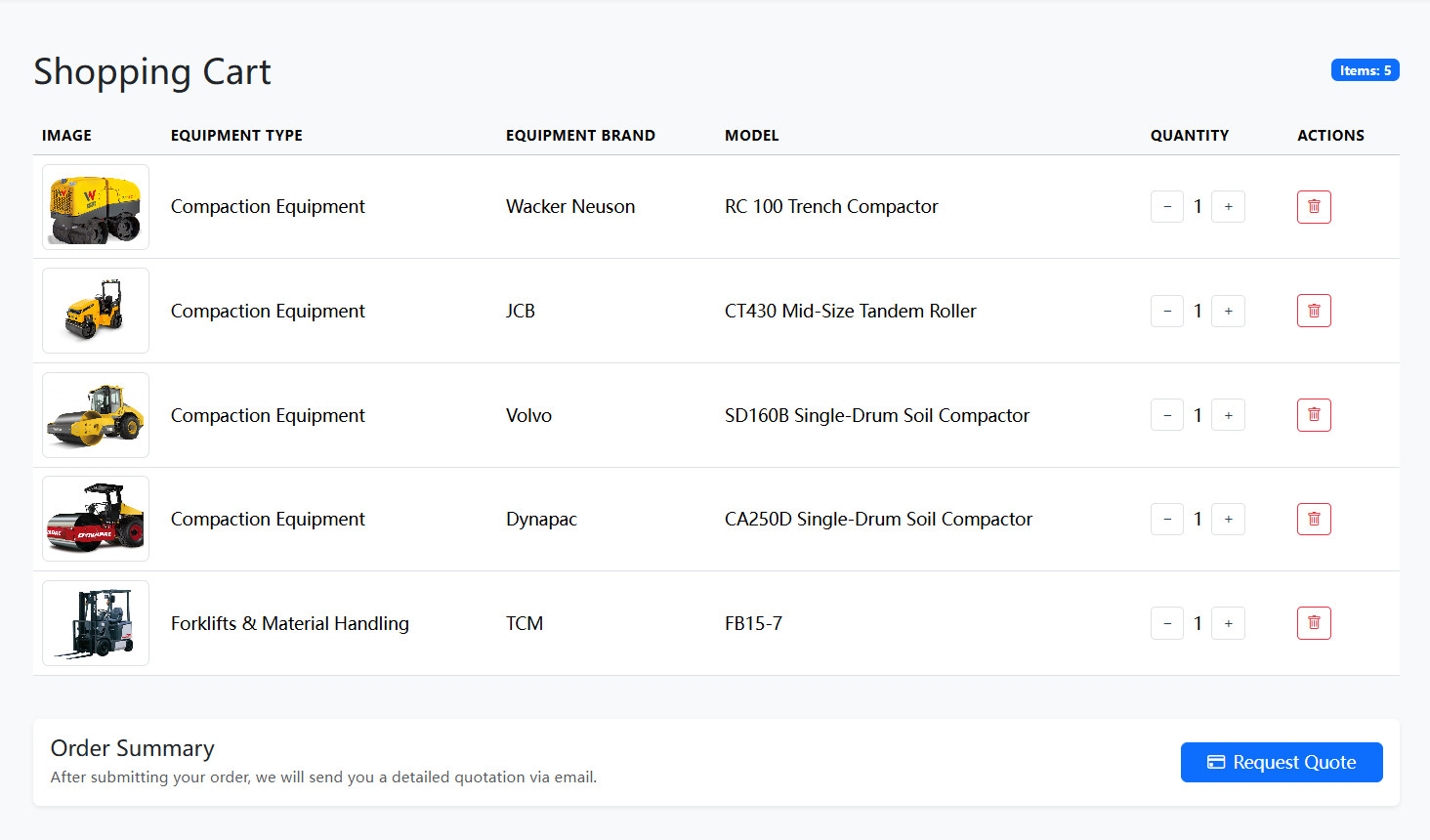Click the IMAGE column header
This screenshot has width=1430, height=840.
click(x=66, y=136)
